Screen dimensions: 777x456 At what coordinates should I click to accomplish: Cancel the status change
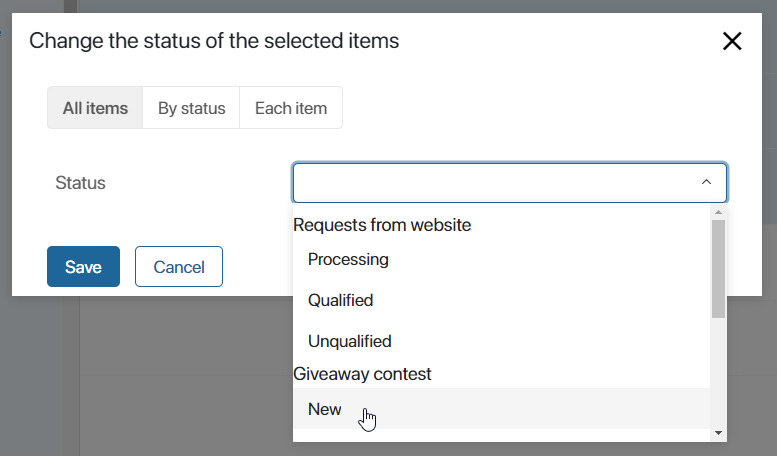tap(179, 267)
